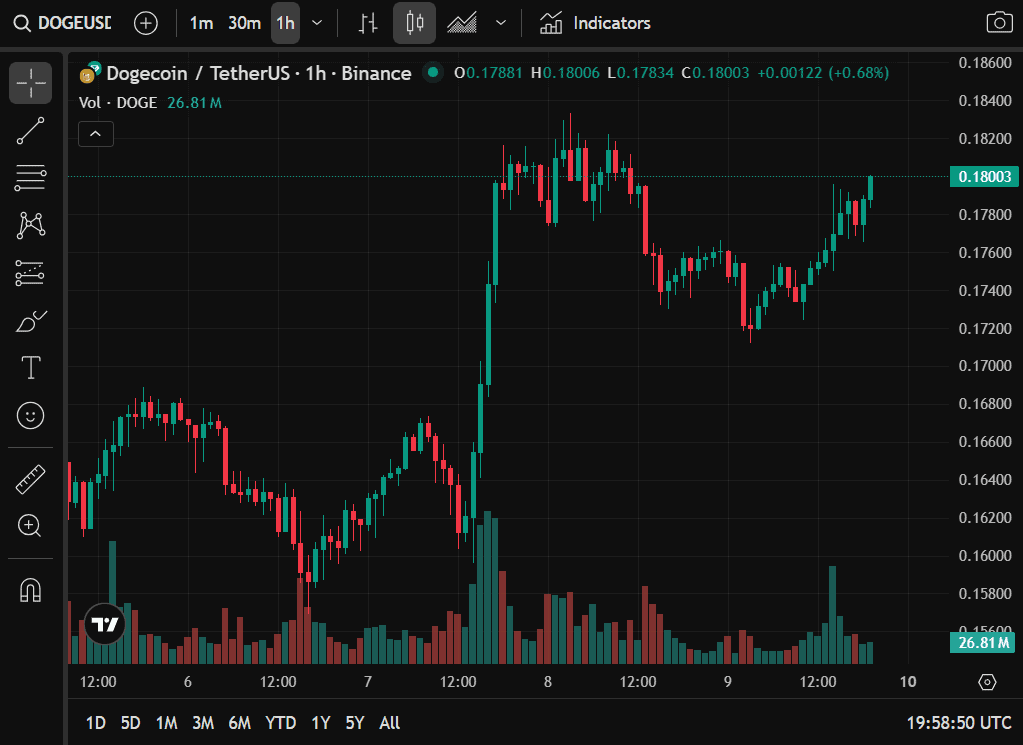
Task: Set date range to 5D
Action: [x=130, y=723]
